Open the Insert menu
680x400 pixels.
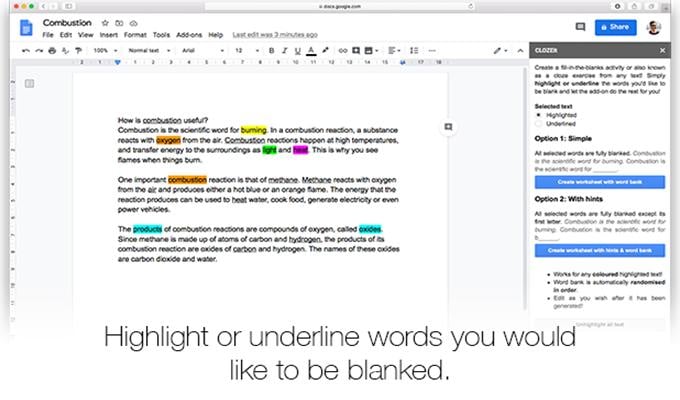point(108,35)
